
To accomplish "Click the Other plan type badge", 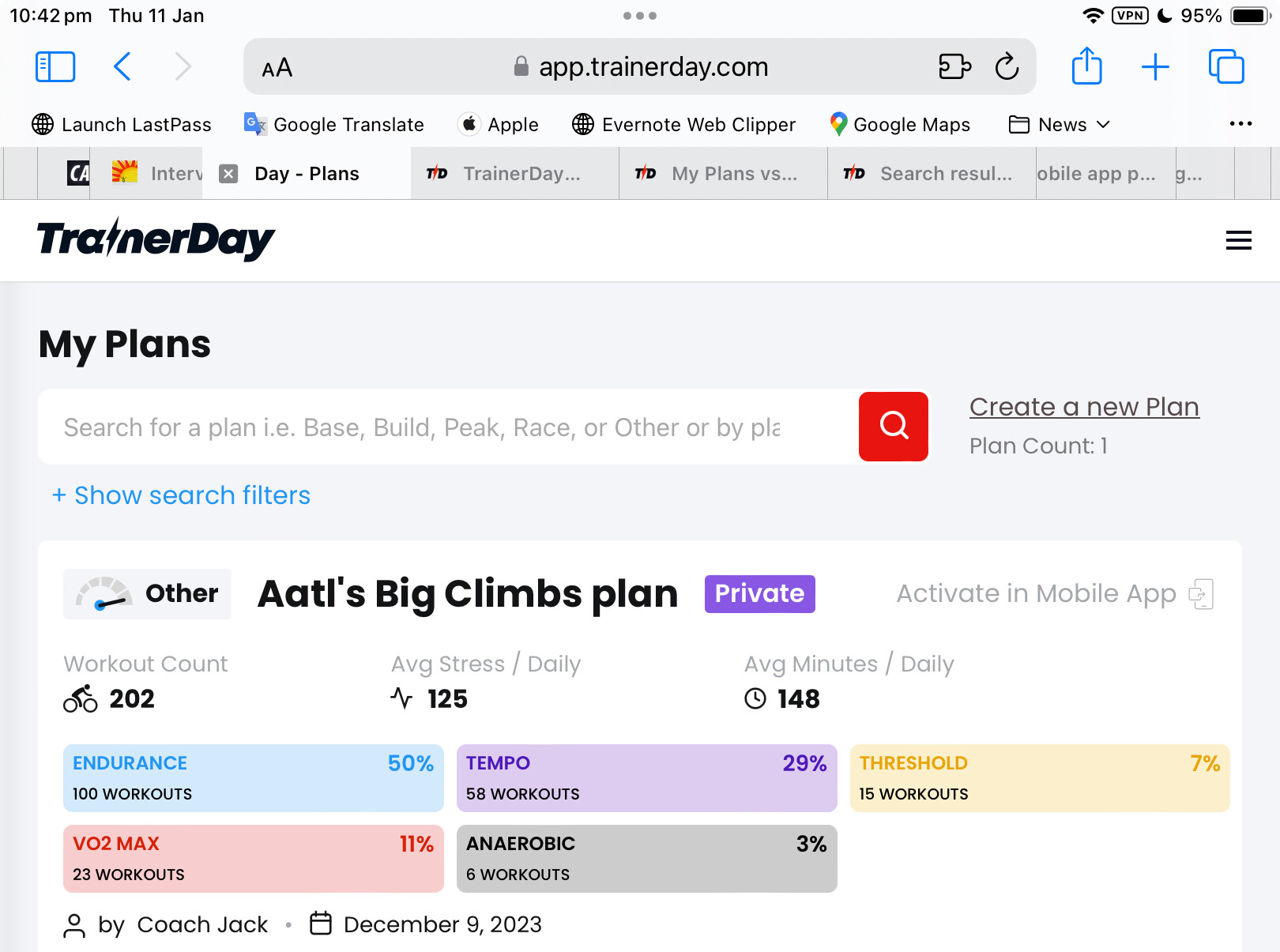I will (147, 594).
